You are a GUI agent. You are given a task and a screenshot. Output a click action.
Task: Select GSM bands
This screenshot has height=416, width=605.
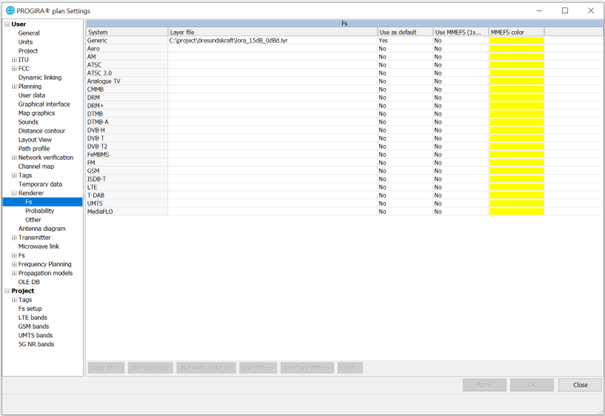[x=34, y=326]
